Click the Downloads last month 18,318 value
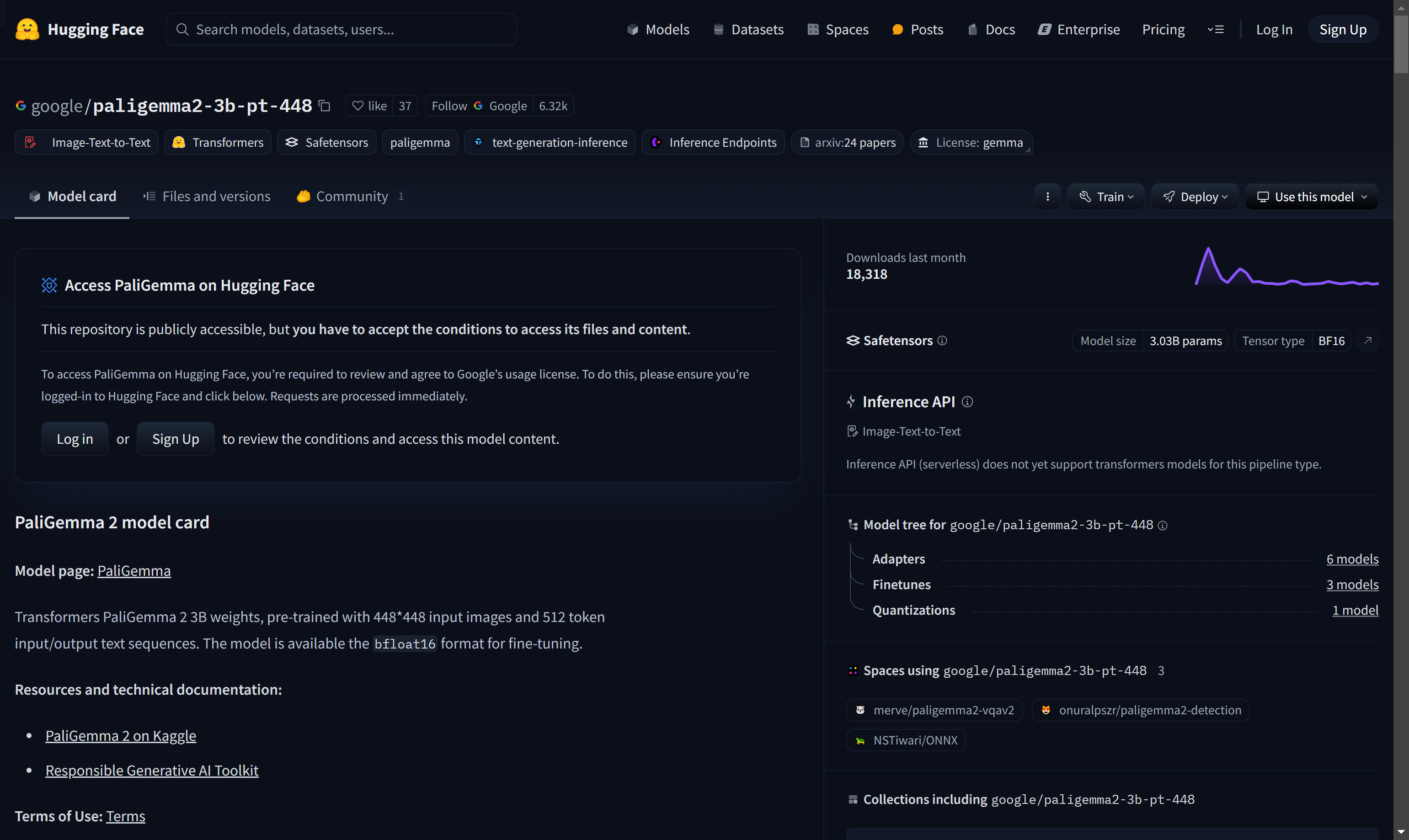The height and width of the screenshot is (840, 1409). pyautogui.click(x=866, y=275)
